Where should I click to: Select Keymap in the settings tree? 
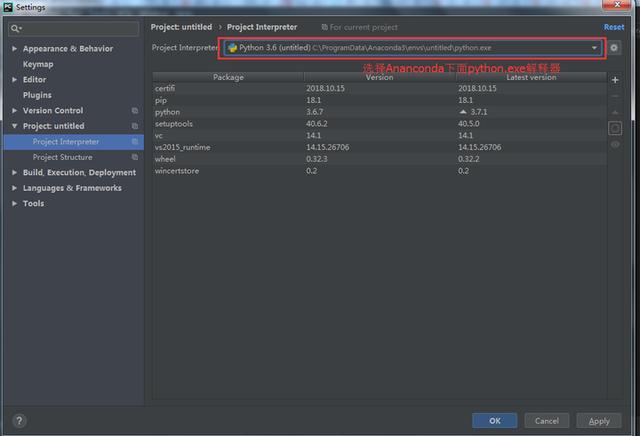click(x=38, y=64)
